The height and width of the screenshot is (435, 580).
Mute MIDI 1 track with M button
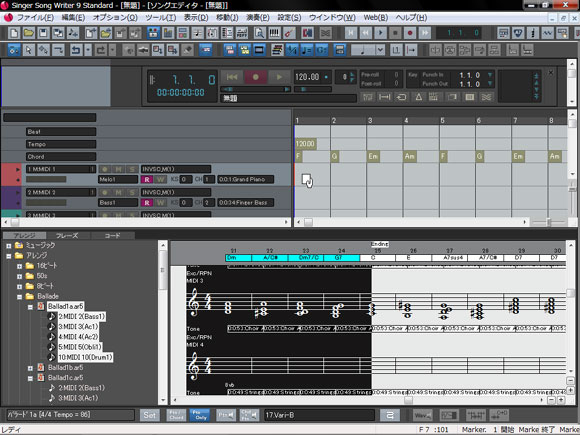point(118,169)
